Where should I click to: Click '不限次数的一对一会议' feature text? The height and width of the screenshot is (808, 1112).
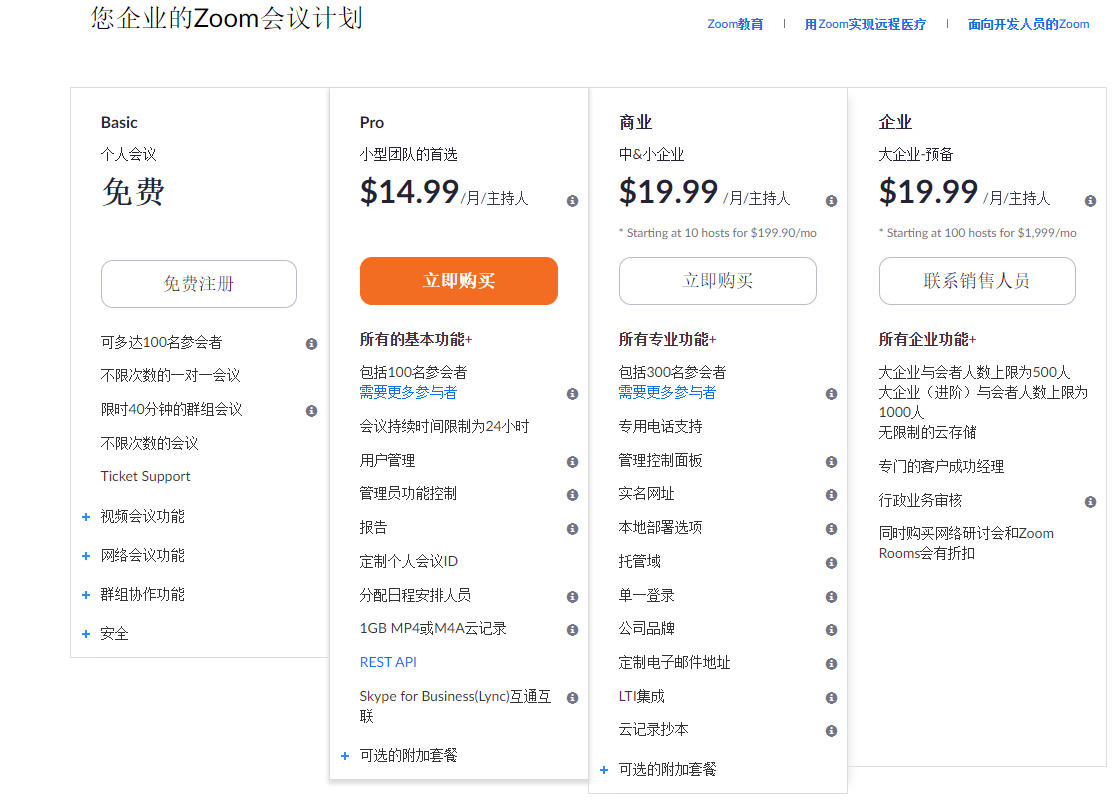coord(170,375)
